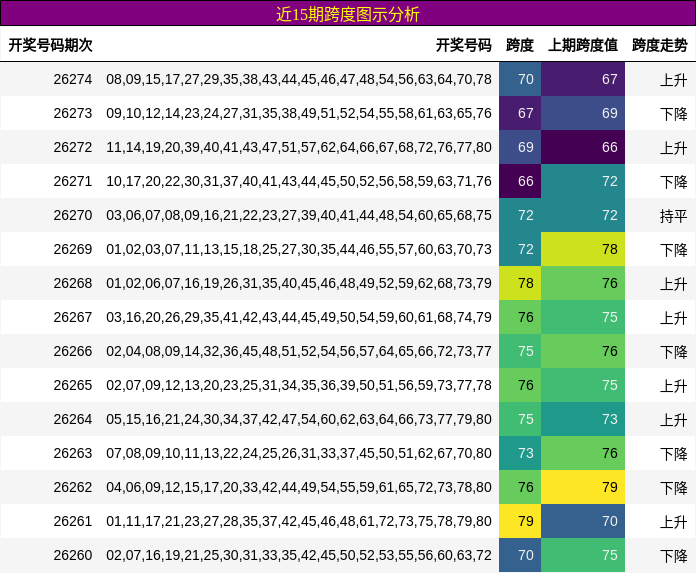The height and width of the screenshot is (573, 696).
Task: Click draw numbers starting 02,07,09,12
Action: tap(299, 385)
